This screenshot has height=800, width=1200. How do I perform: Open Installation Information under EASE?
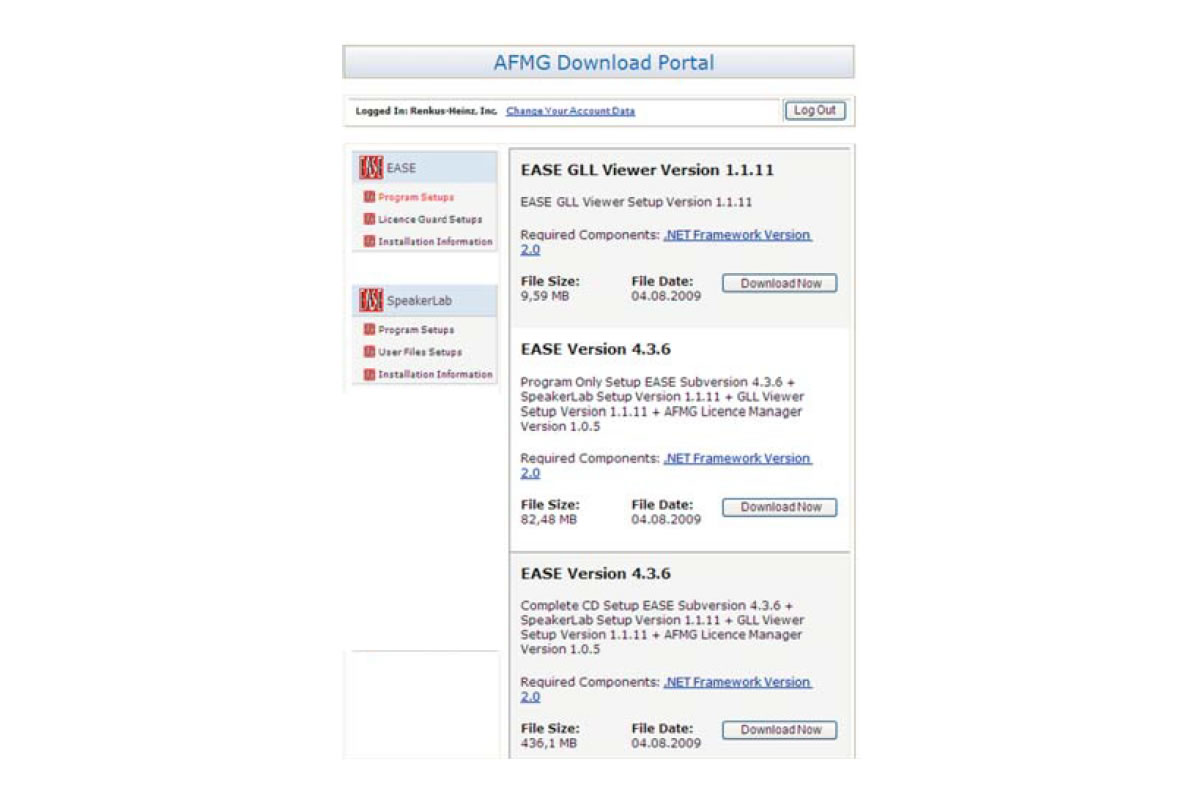[435, 241]
